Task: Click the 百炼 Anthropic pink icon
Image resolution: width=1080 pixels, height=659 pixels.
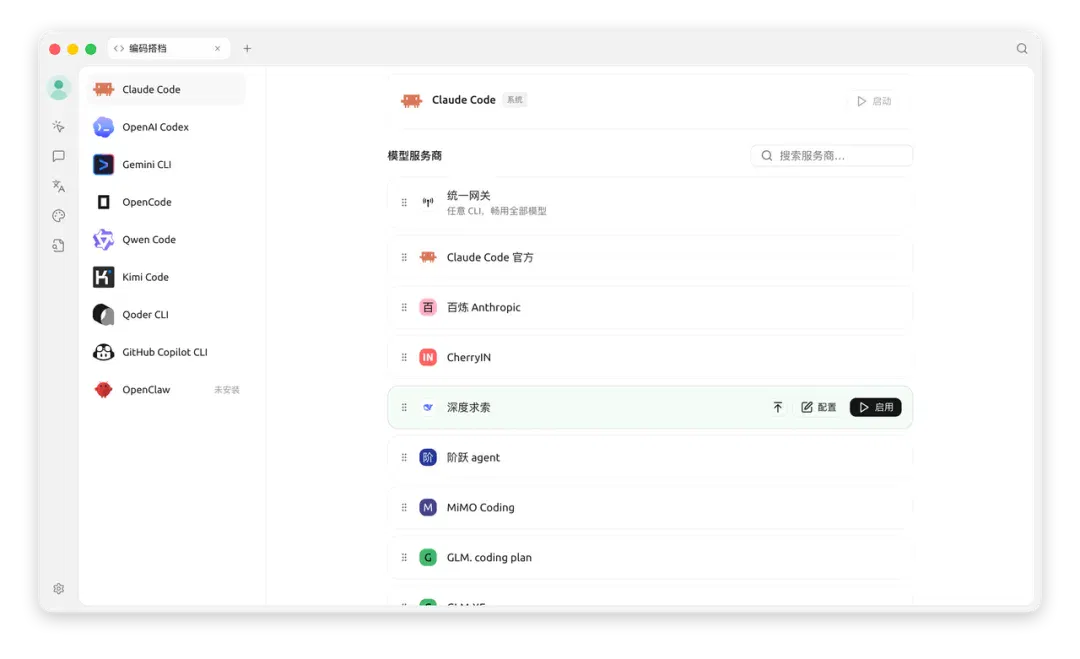Action: pyautogui.click(x=428, y=307)
